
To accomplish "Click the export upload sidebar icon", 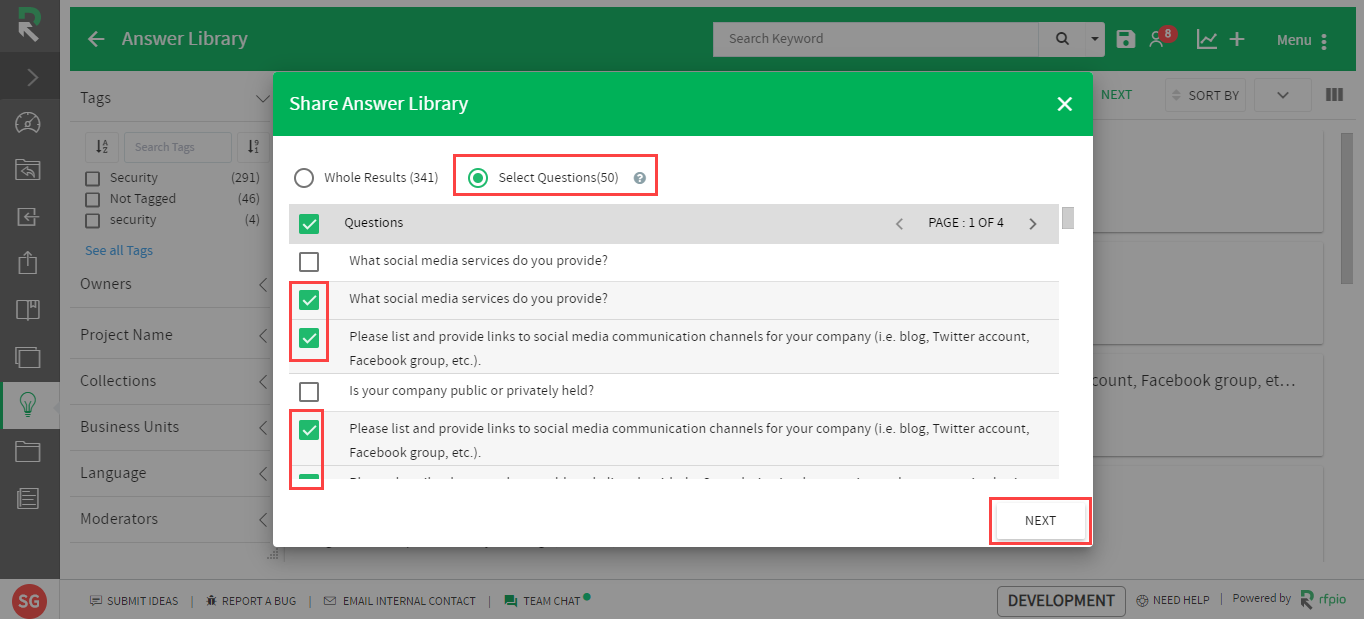I will point(28,262).
